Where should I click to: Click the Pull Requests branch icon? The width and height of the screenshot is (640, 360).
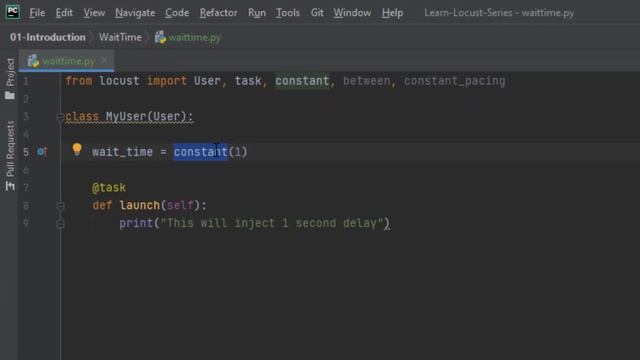point(10,186)
